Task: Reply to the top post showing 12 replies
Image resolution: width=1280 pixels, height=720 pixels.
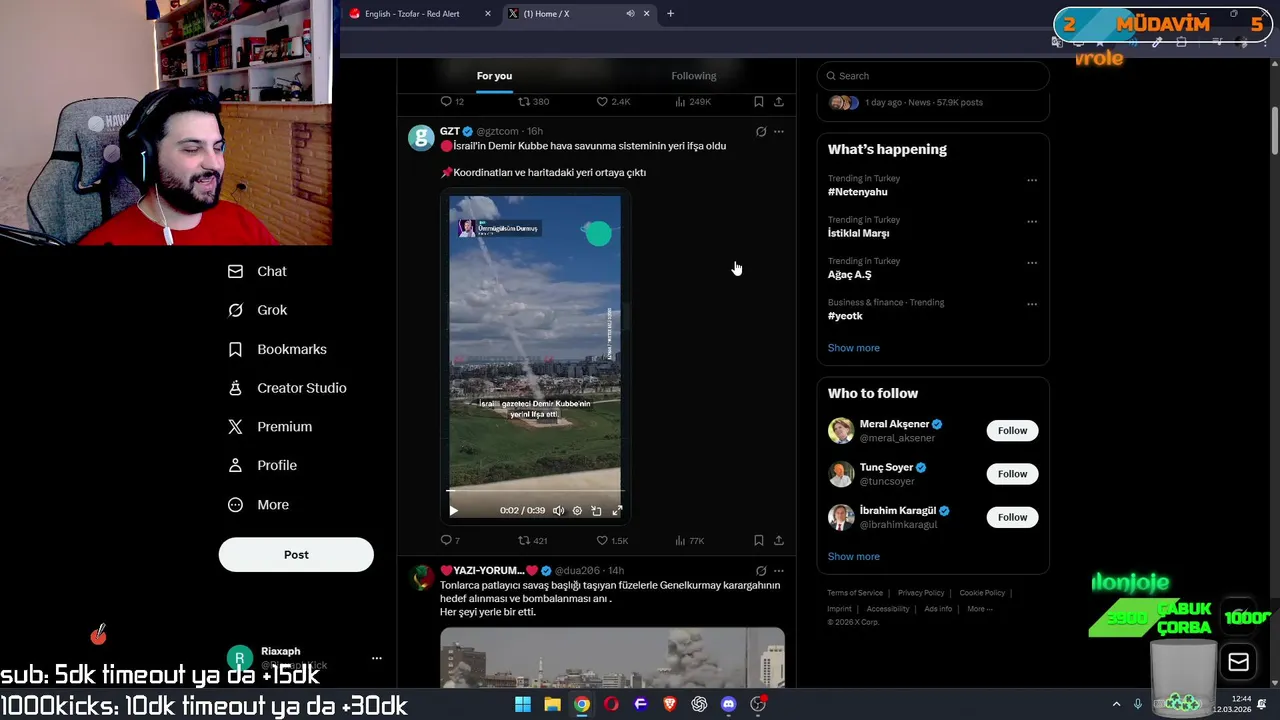Action: click(452, 102)
